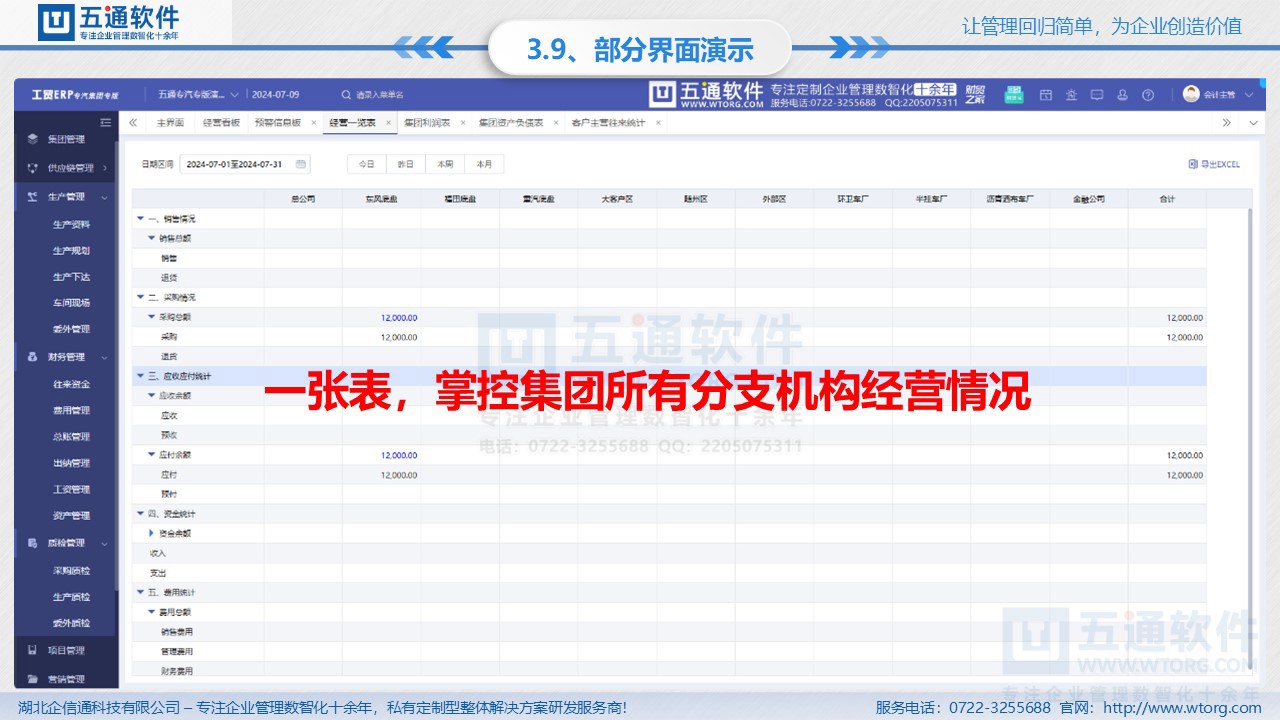Click the 东风底盘 column header
The width and height of the screenshot is (1280, 720).
point(381,199)
